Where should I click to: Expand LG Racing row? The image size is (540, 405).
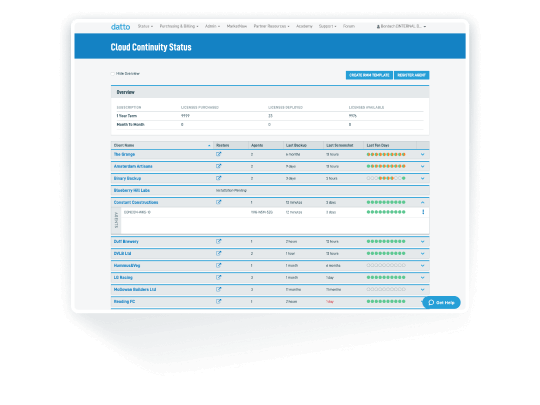pyautogui.click(x=423, y=278)
